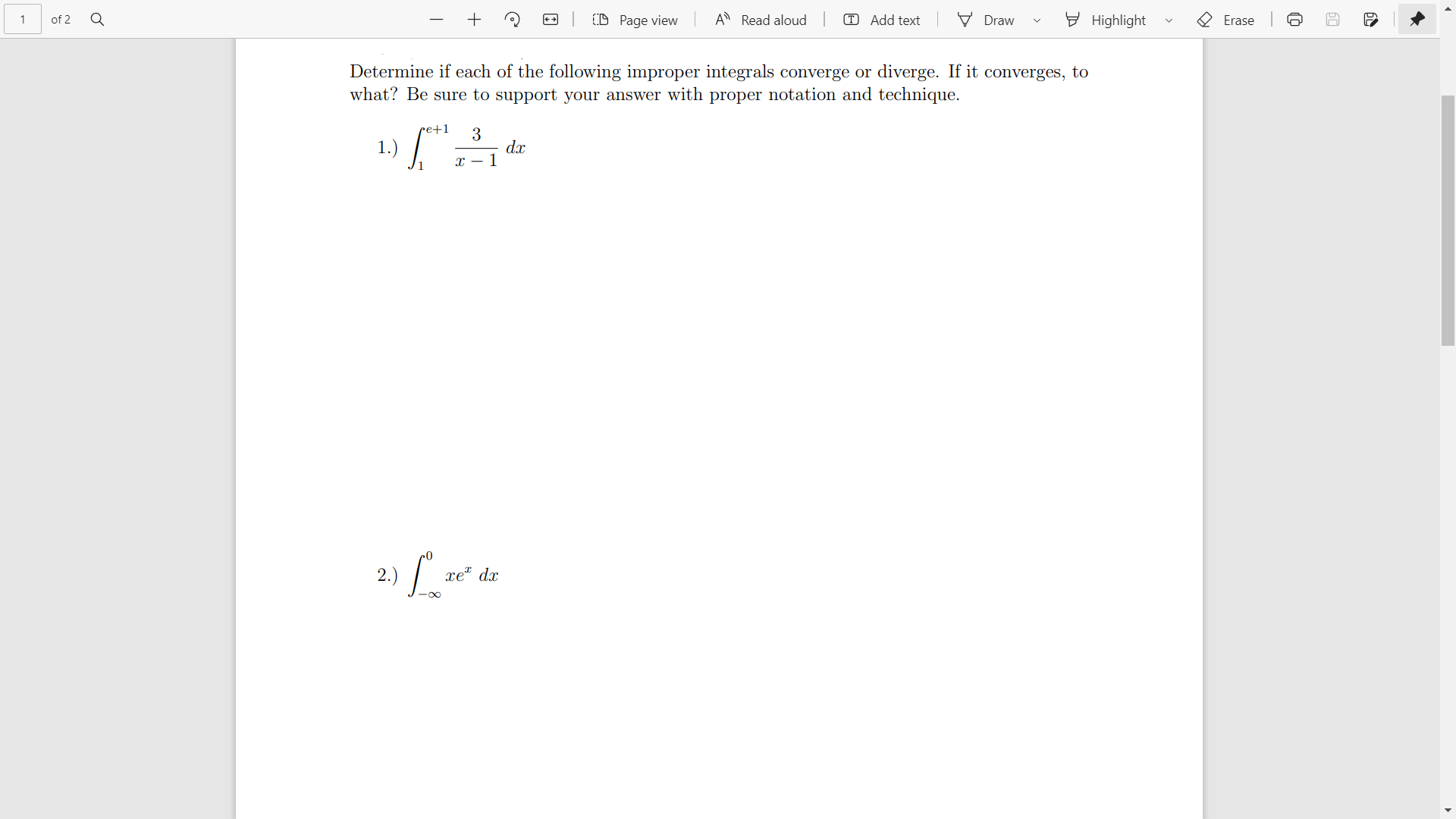
Task: Expand the Highlight color options
Action: [x=1169, y=19]
